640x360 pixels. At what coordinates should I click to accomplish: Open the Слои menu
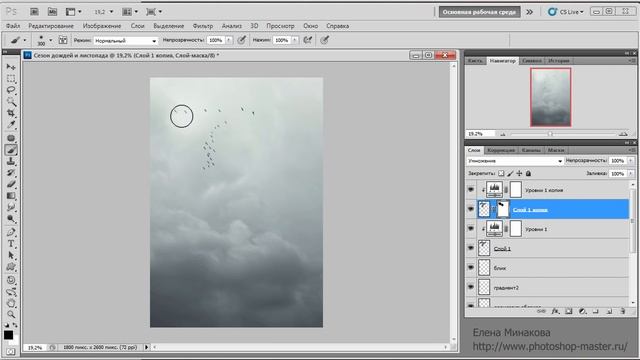coord(138,26)
